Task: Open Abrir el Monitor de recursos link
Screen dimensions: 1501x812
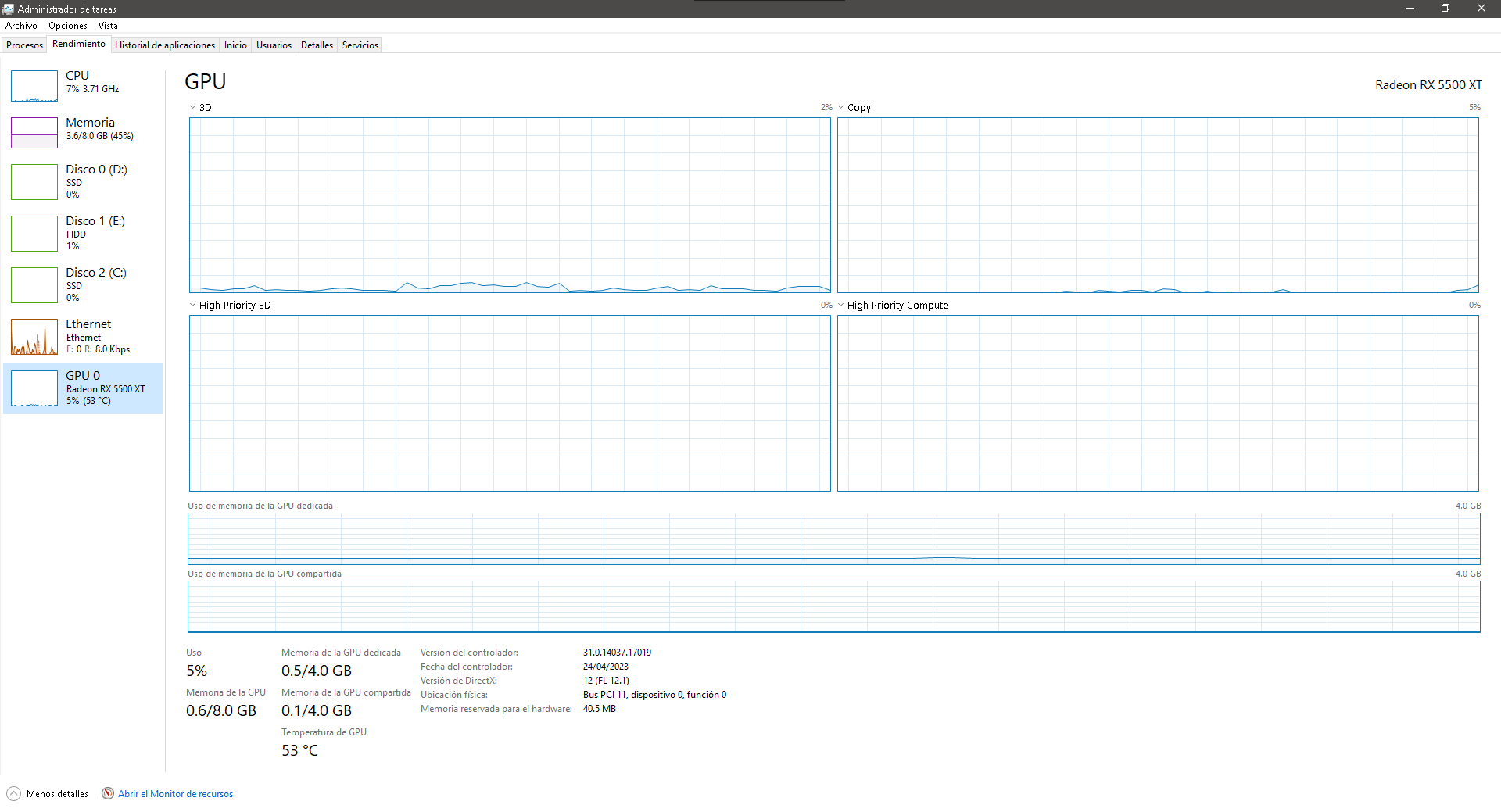Action: point(176,794)
